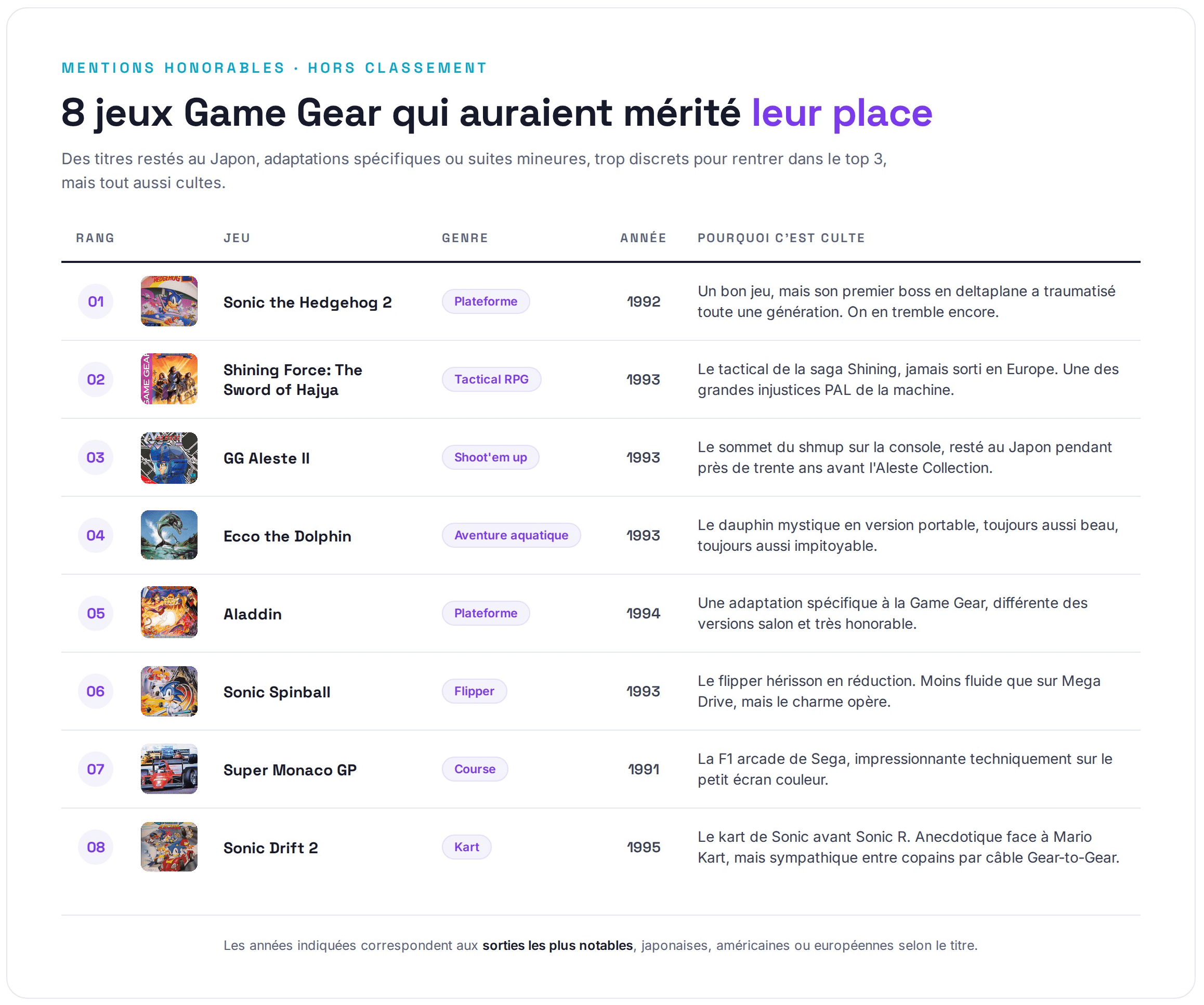Open the Aladdin cover thumbnail
Viewport: 1204px width, 1005px height.
click(169, 613)
